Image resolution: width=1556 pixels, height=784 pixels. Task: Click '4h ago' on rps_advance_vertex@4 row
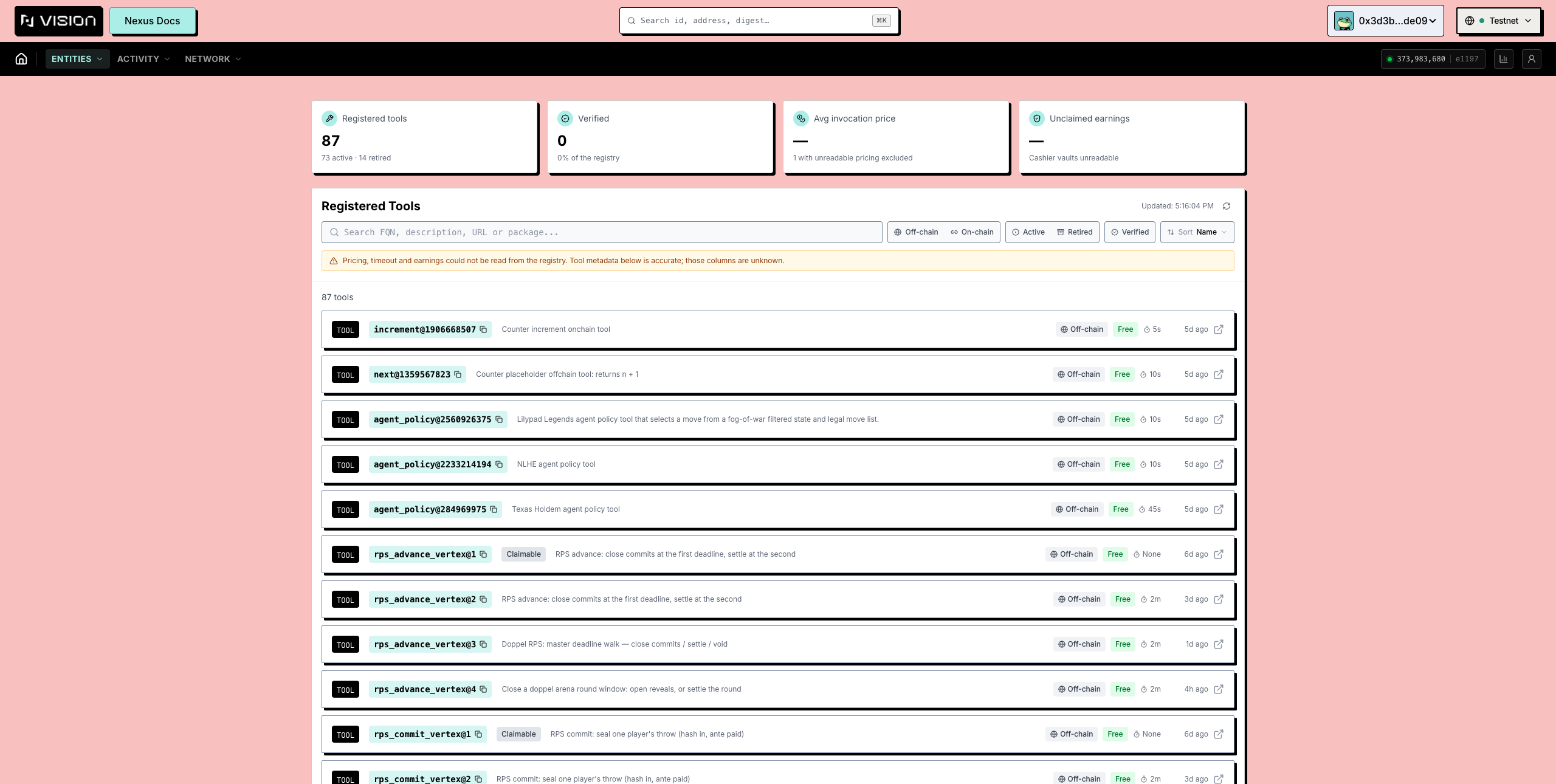(x=1196, y=689)
